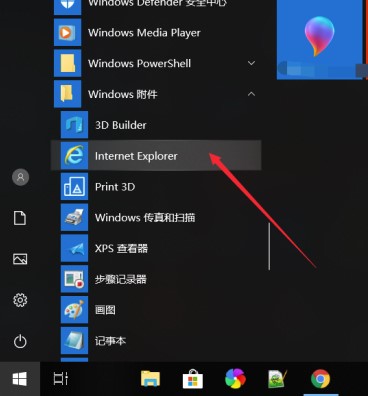
Task: Select the Windows PowerShell label
Action: pyautogui.click(x=139, y=63)
